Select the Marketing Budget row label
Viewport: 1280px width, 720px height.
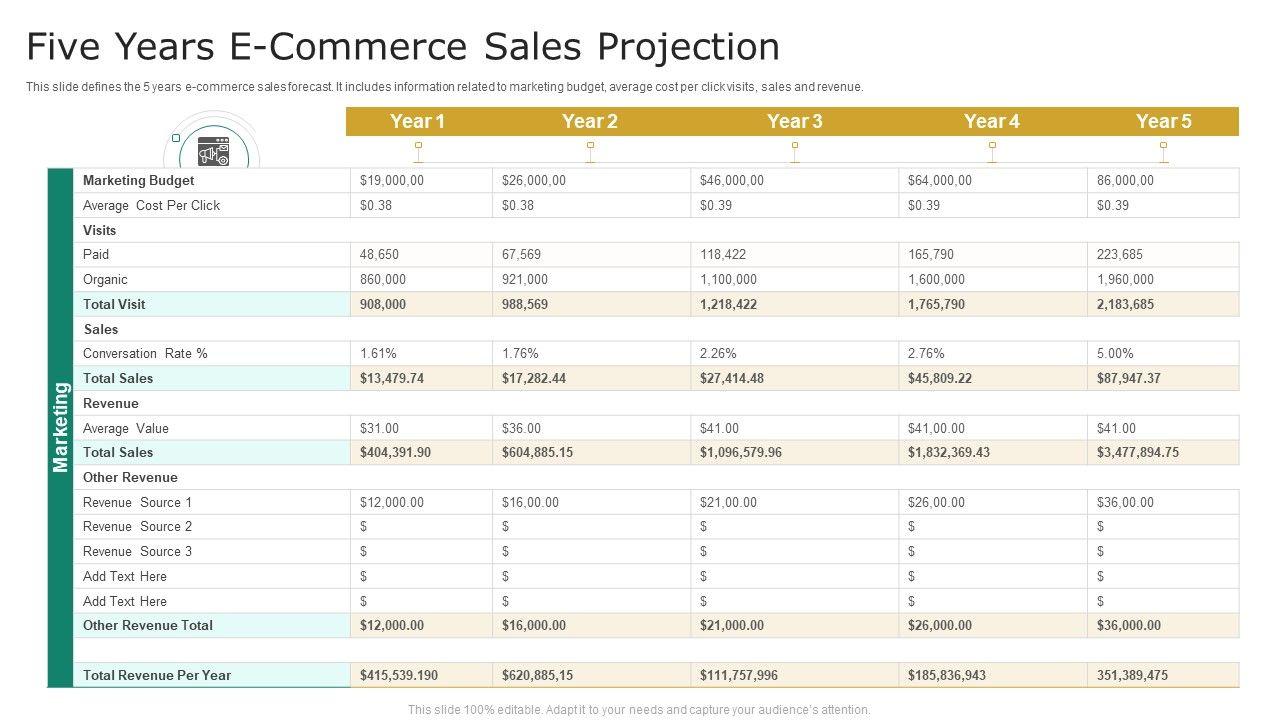138,181
